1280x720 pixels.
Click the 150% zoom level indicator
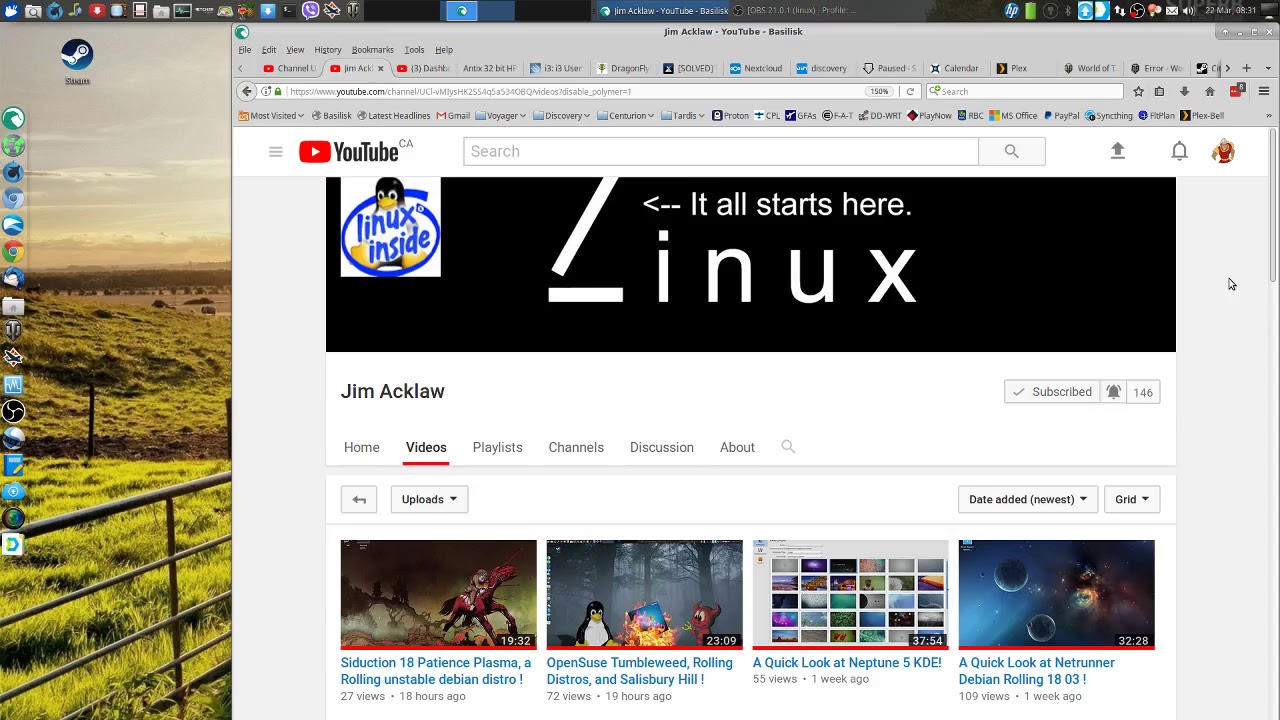879,91
